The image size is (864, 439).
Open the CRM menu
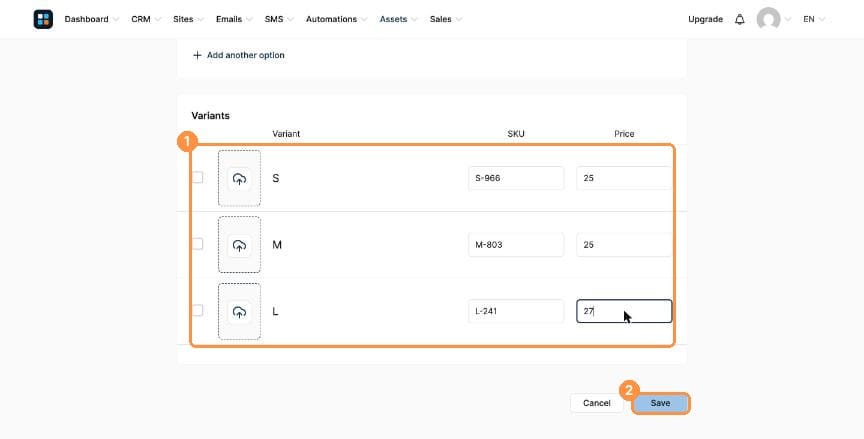[146, 19]
